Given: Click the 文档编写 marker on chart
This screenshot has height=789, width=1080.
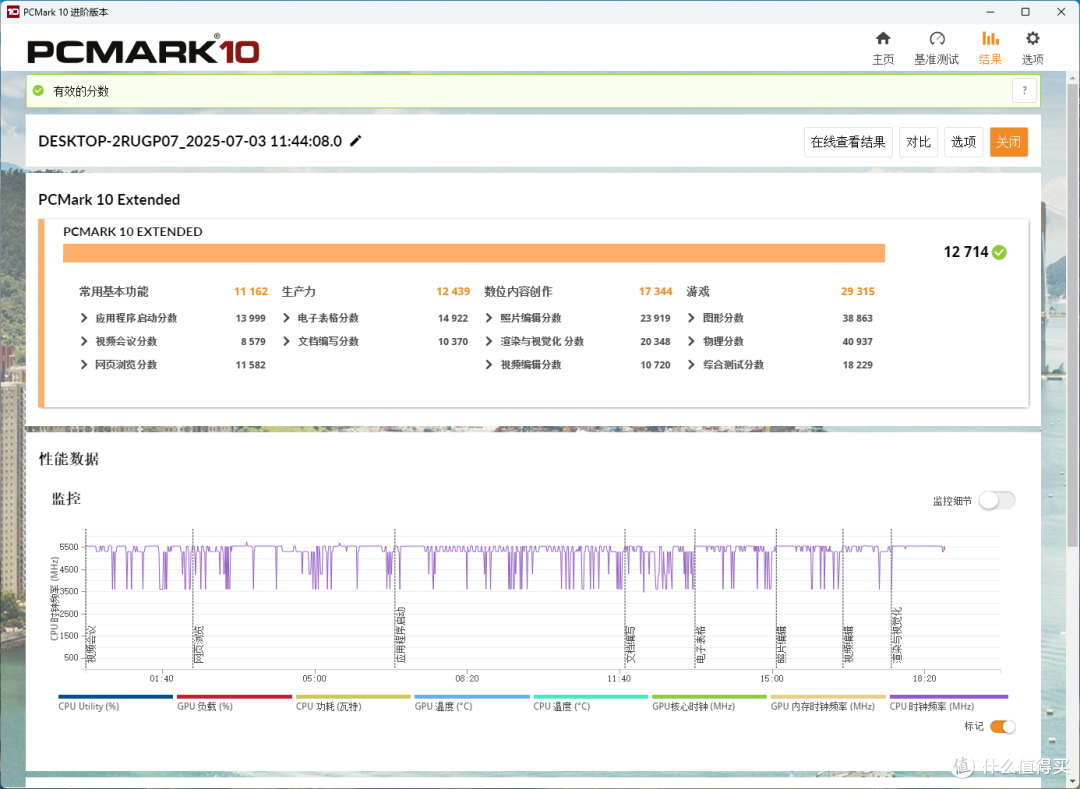Looking at the screenshot, I should [x=630, y=644].
